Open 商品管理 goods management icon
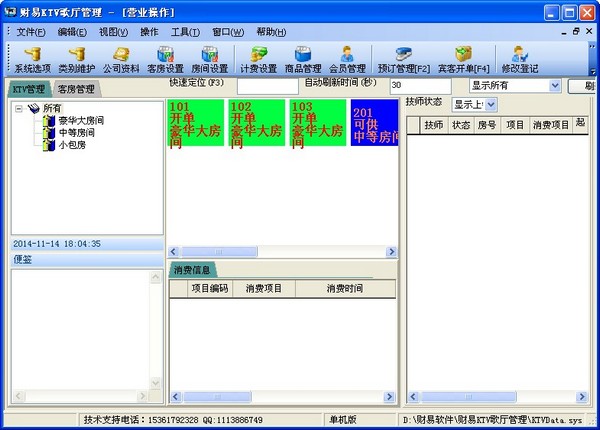Viewport: 600px width, 430px height. [303, 60]
